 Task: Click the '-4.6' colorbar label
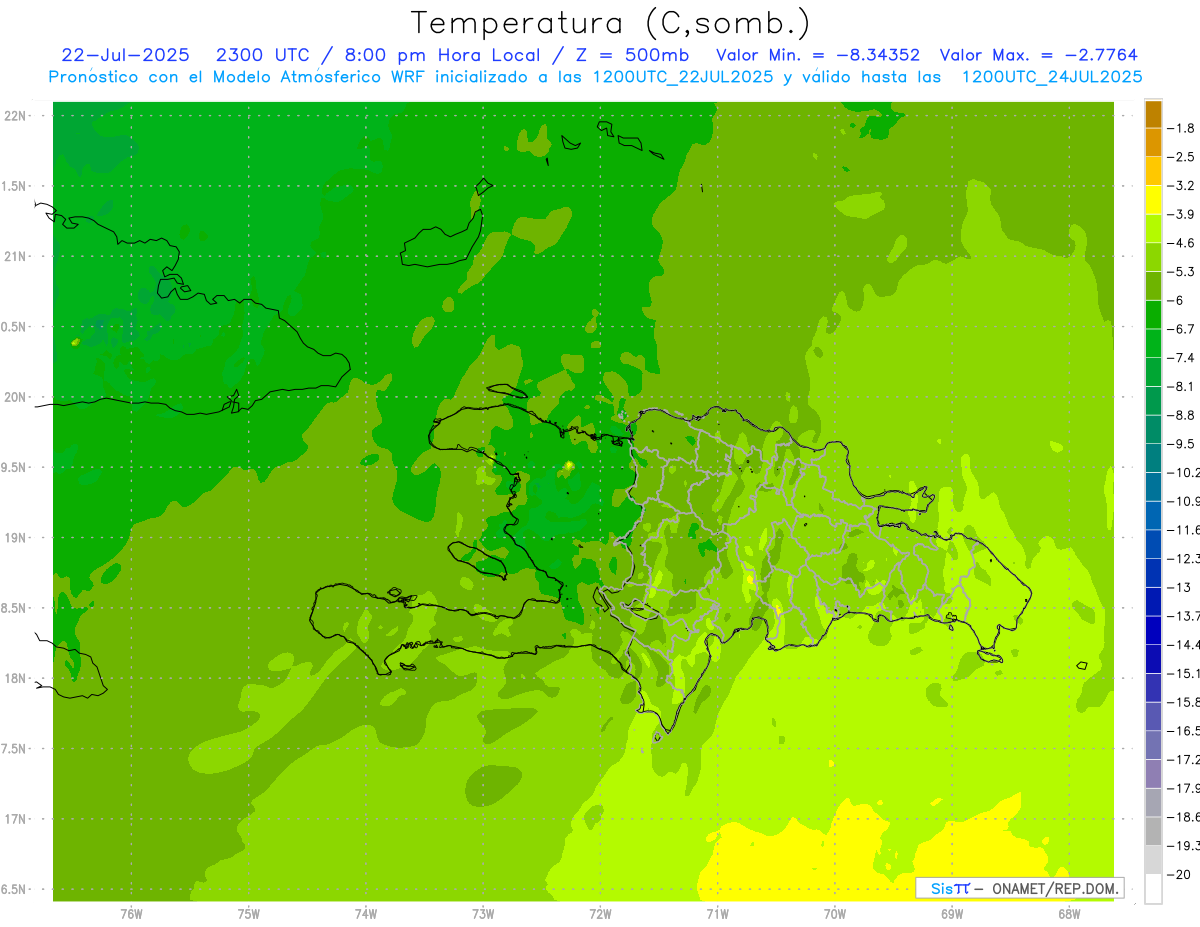click(1183, 243)
